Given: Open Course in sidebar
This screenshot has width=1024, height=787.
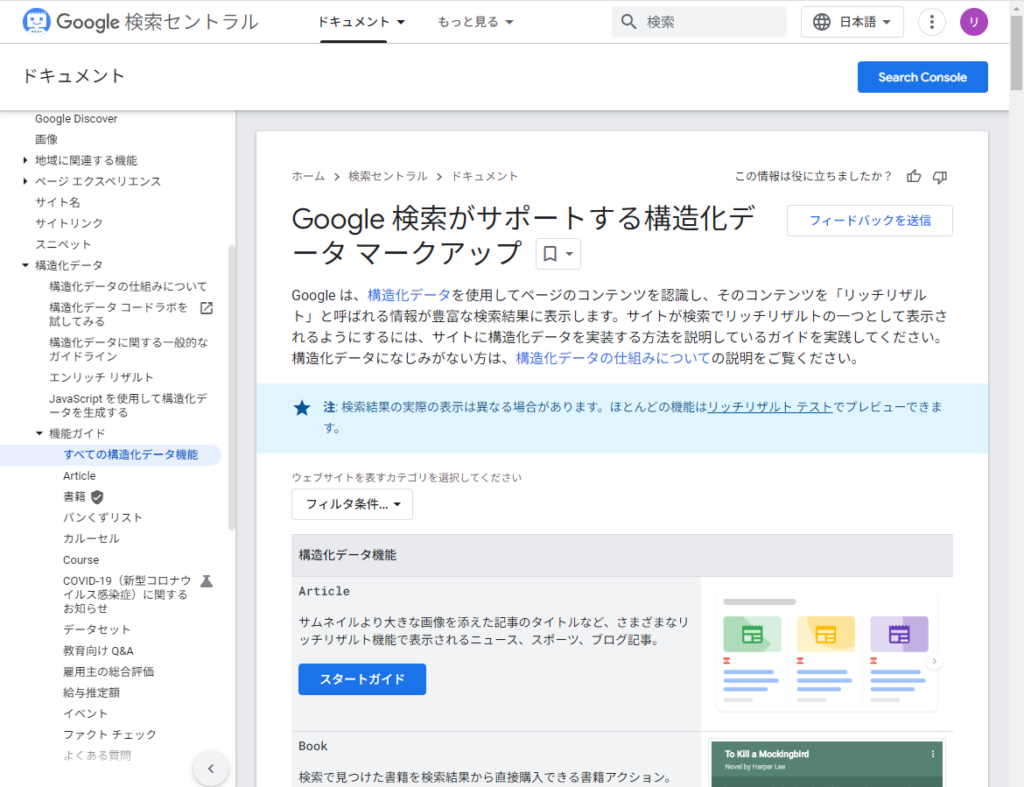Looking at the screenshot, I should (x=81, y=560).
